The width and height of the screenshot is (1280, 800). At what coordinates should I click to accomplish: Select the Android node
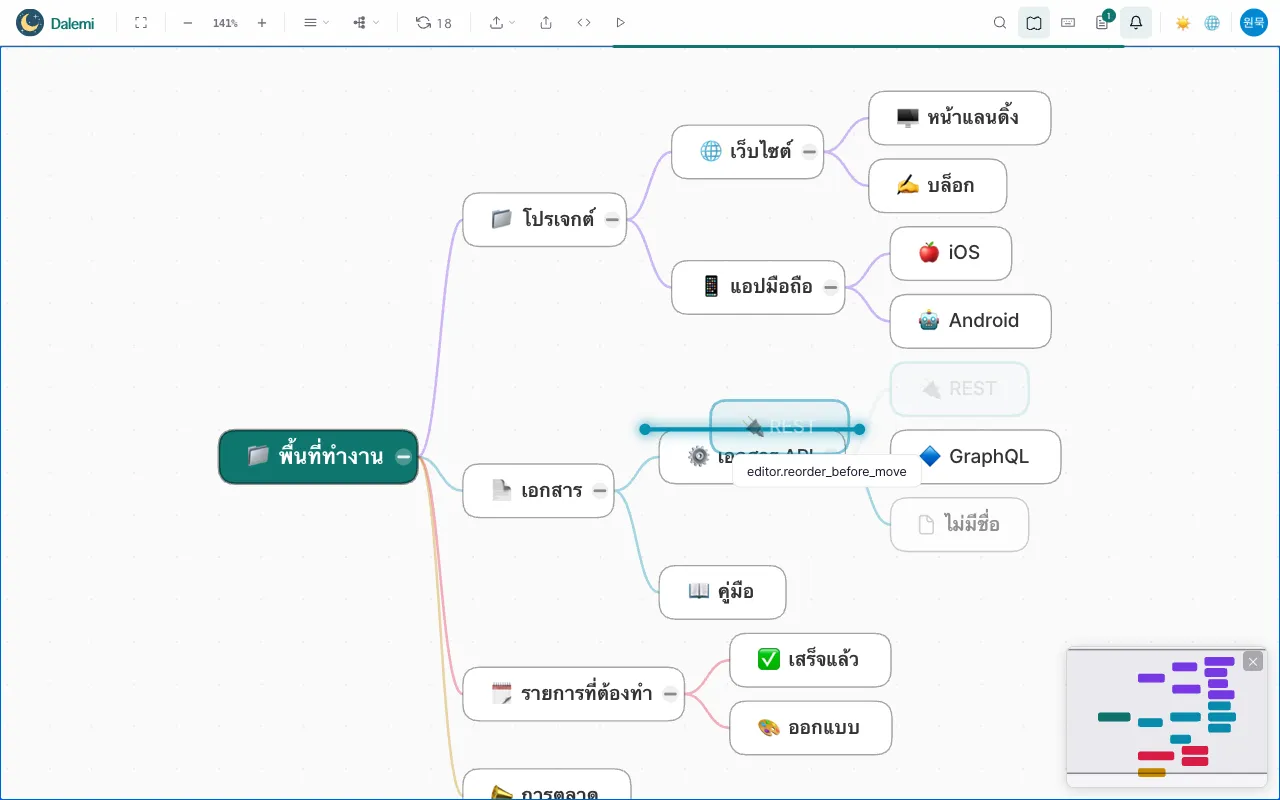pos(970,321)
